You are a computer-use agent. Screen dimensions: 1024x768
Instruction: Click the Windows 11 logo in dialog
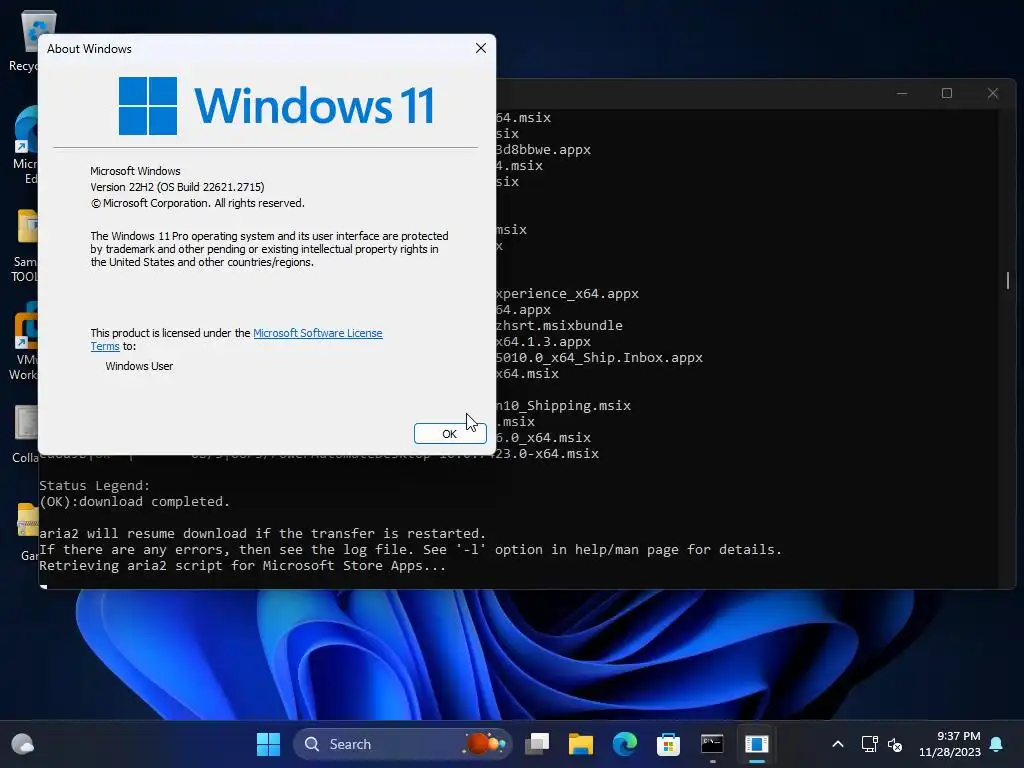click(276, 105)
